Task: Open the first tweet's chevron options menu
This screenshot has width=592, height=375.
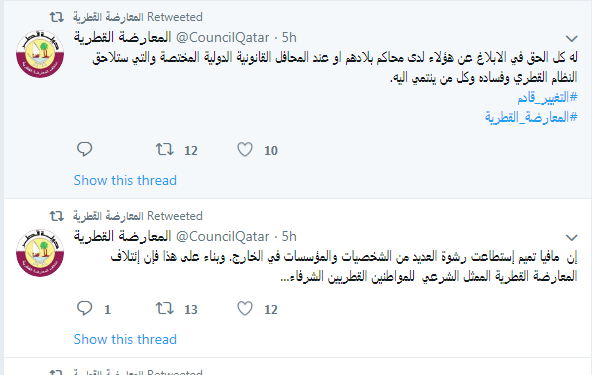Action: 572,38
